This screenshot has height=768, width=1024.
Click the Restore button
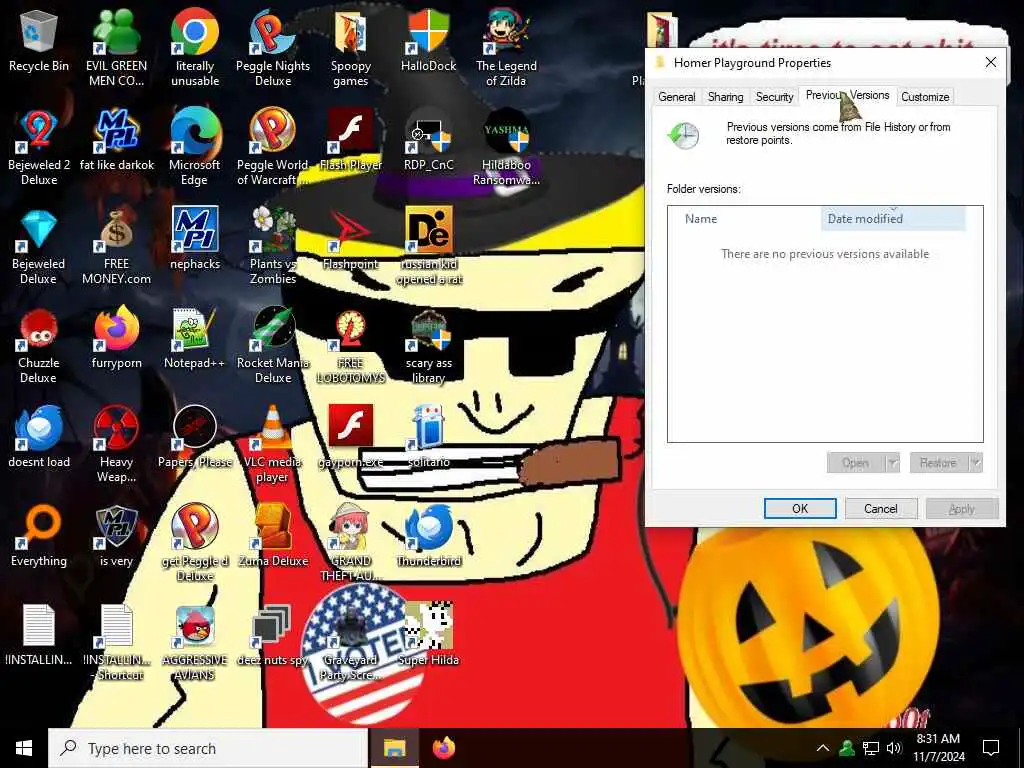click(938, 463)
